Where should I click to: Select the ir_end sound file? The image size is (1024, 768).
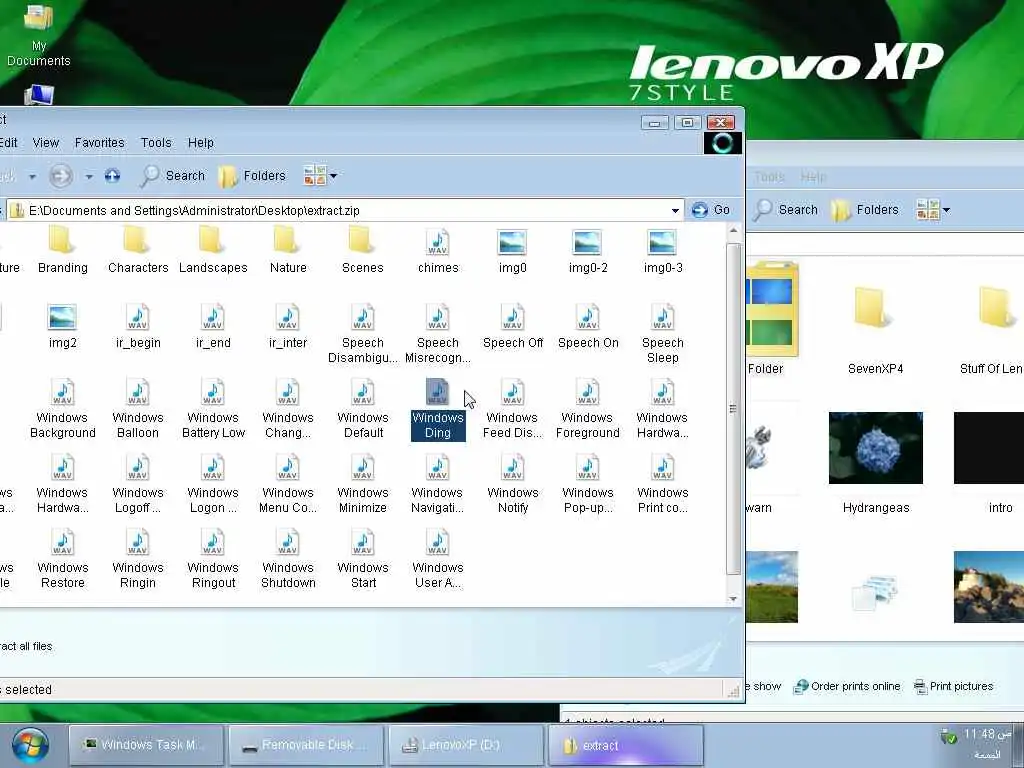[x=213, y=324]
